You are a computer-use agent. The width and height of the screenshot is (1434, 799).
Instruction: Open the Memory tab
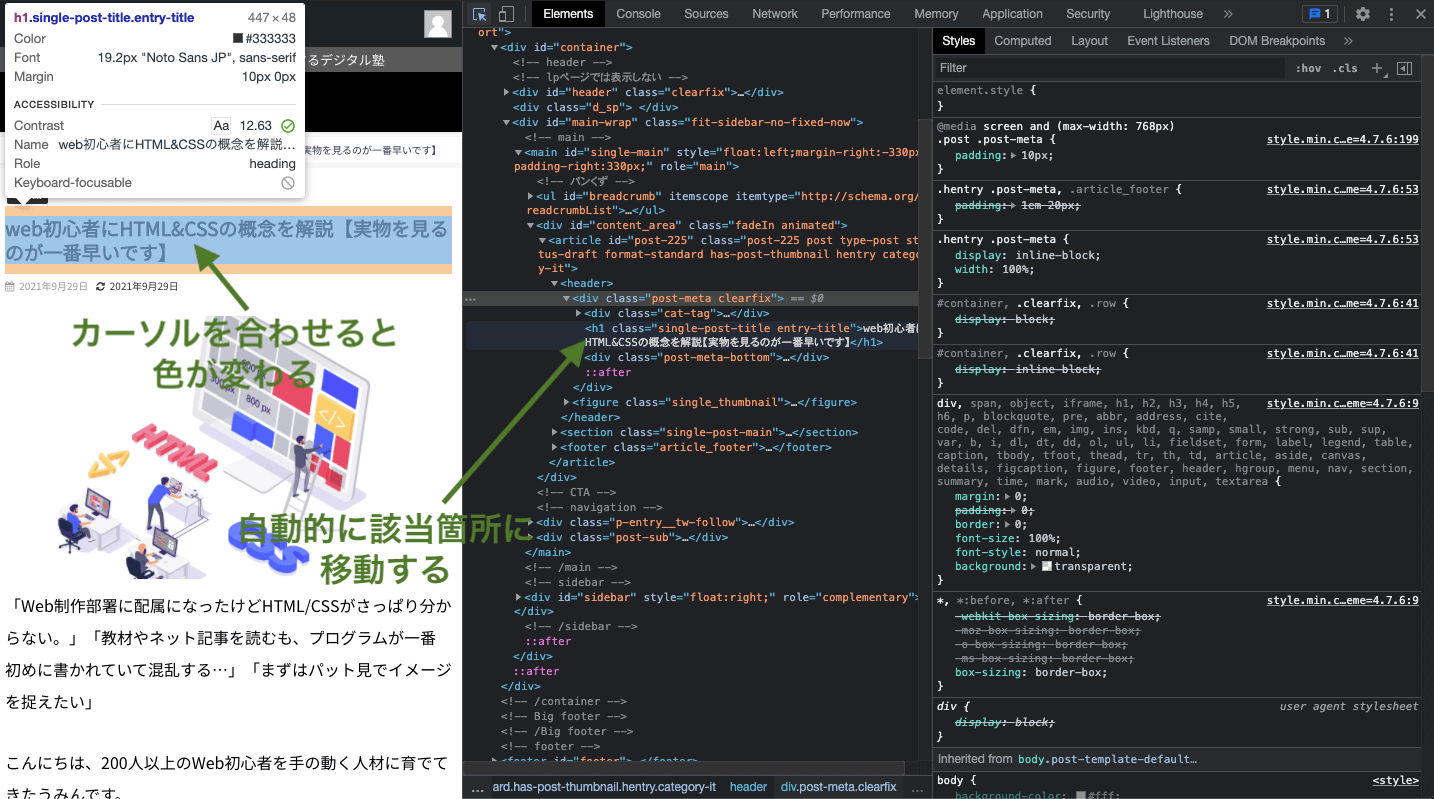(936, 14)
